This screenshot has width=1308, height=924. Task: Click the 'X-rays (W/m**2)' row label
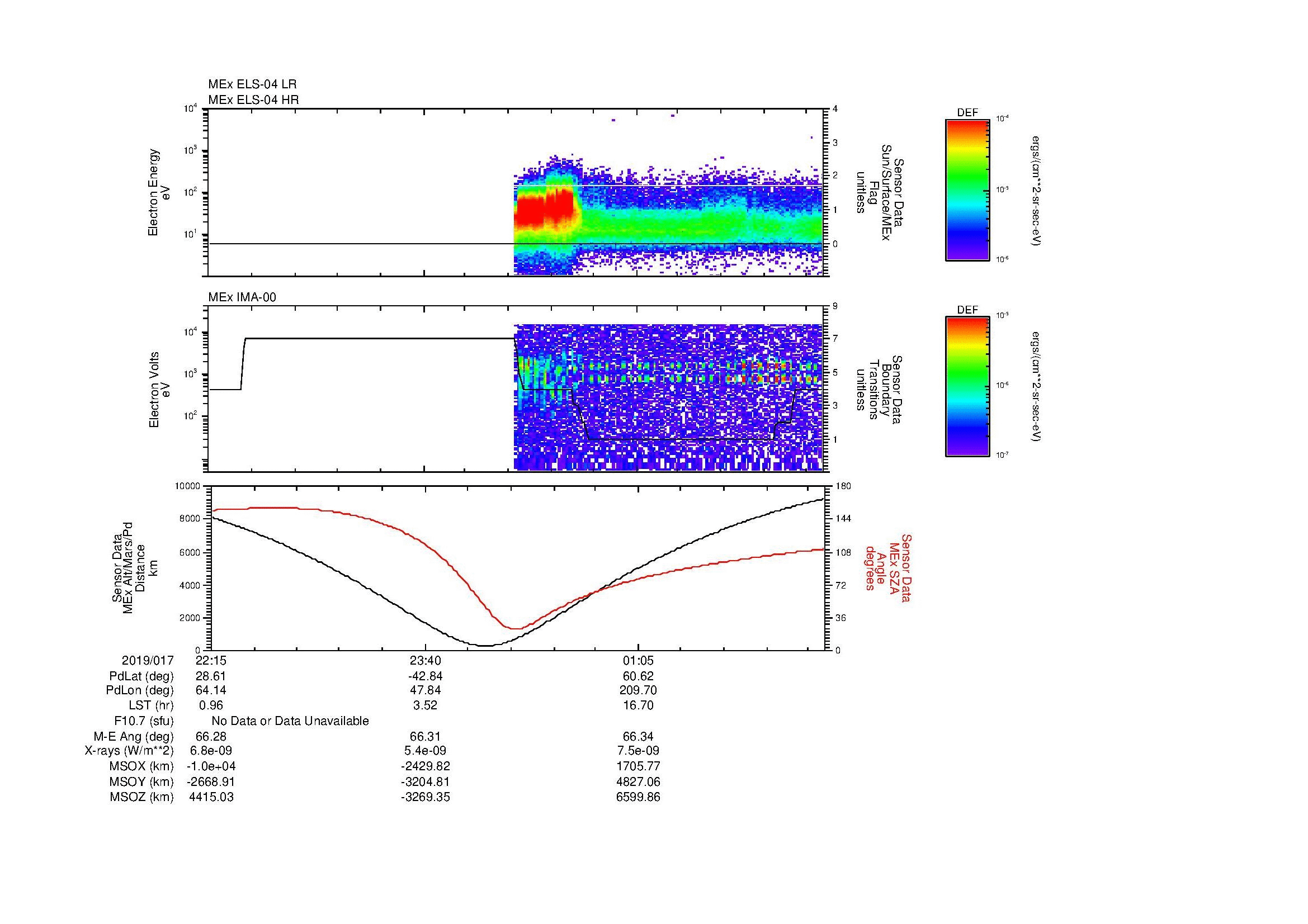coord(129,751)
